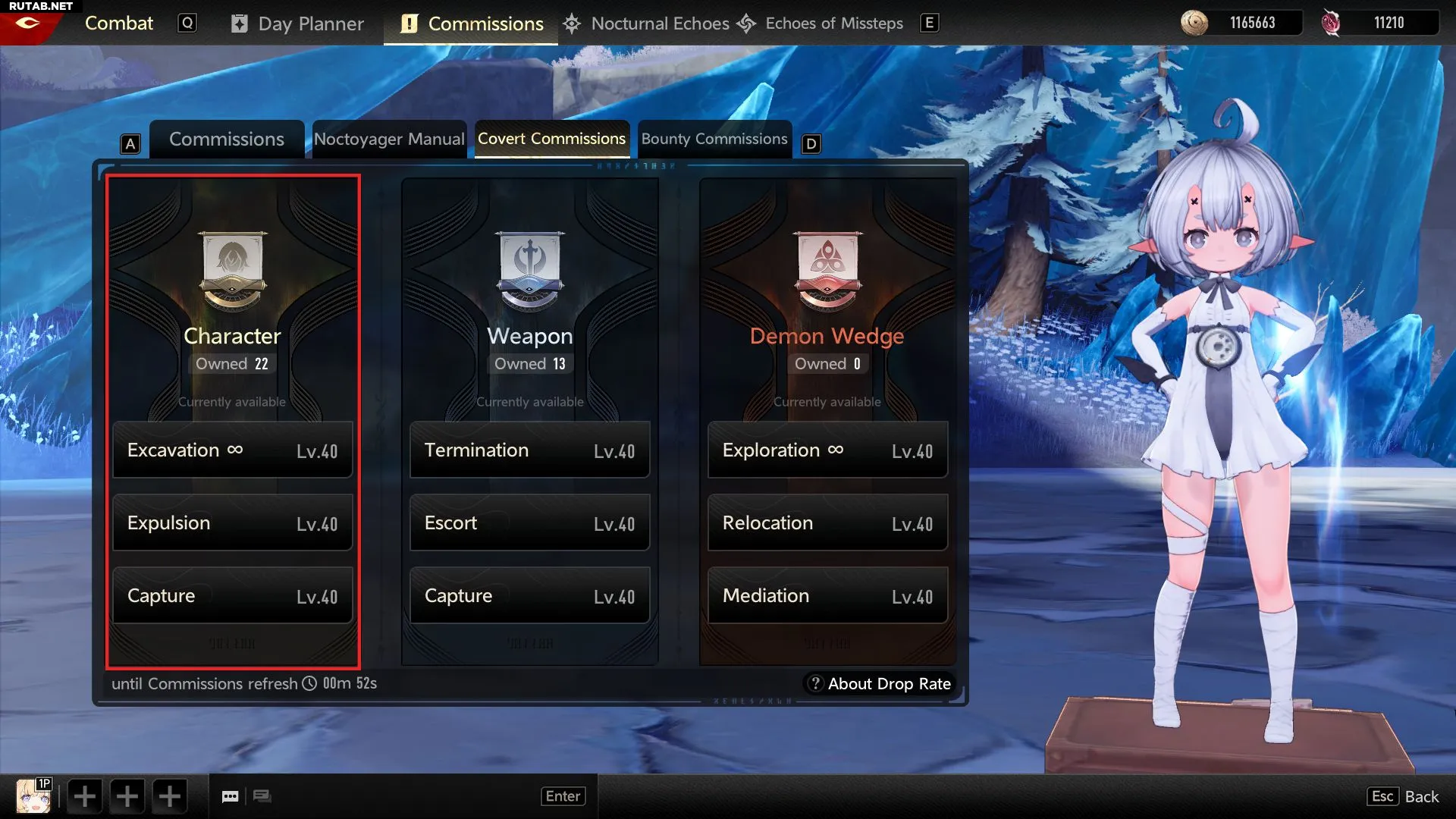Open the chat bubble icon
Viewport: 1456px width, 819px height.
(x=231, y=796)
